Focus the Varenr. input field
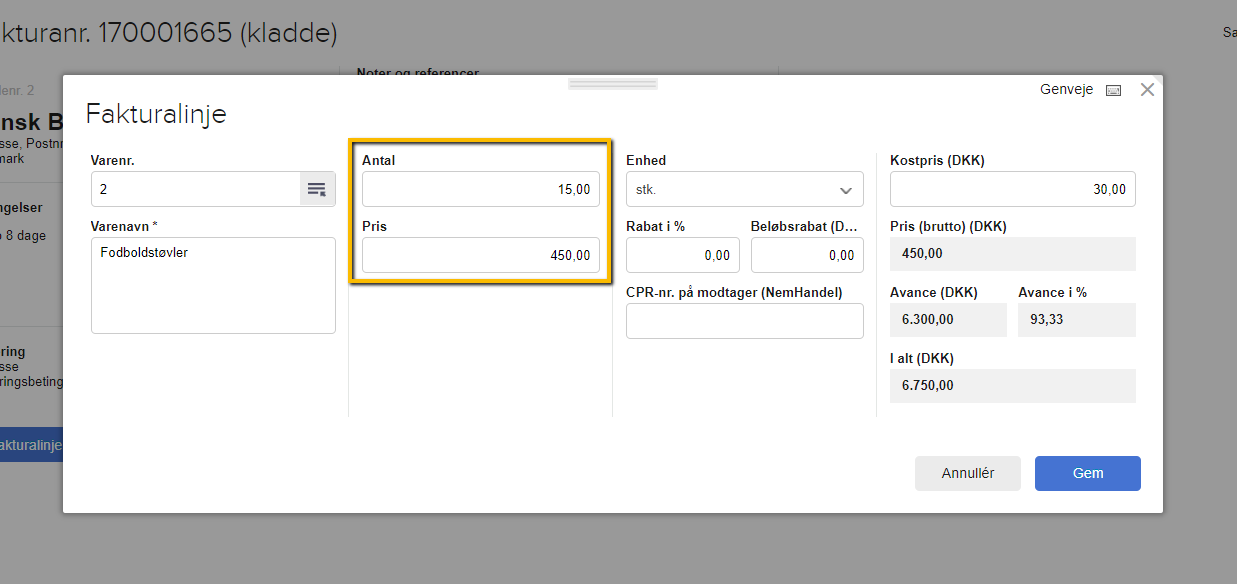The width and height of the screenshot is (1237, 584). (x=196, y=189)
